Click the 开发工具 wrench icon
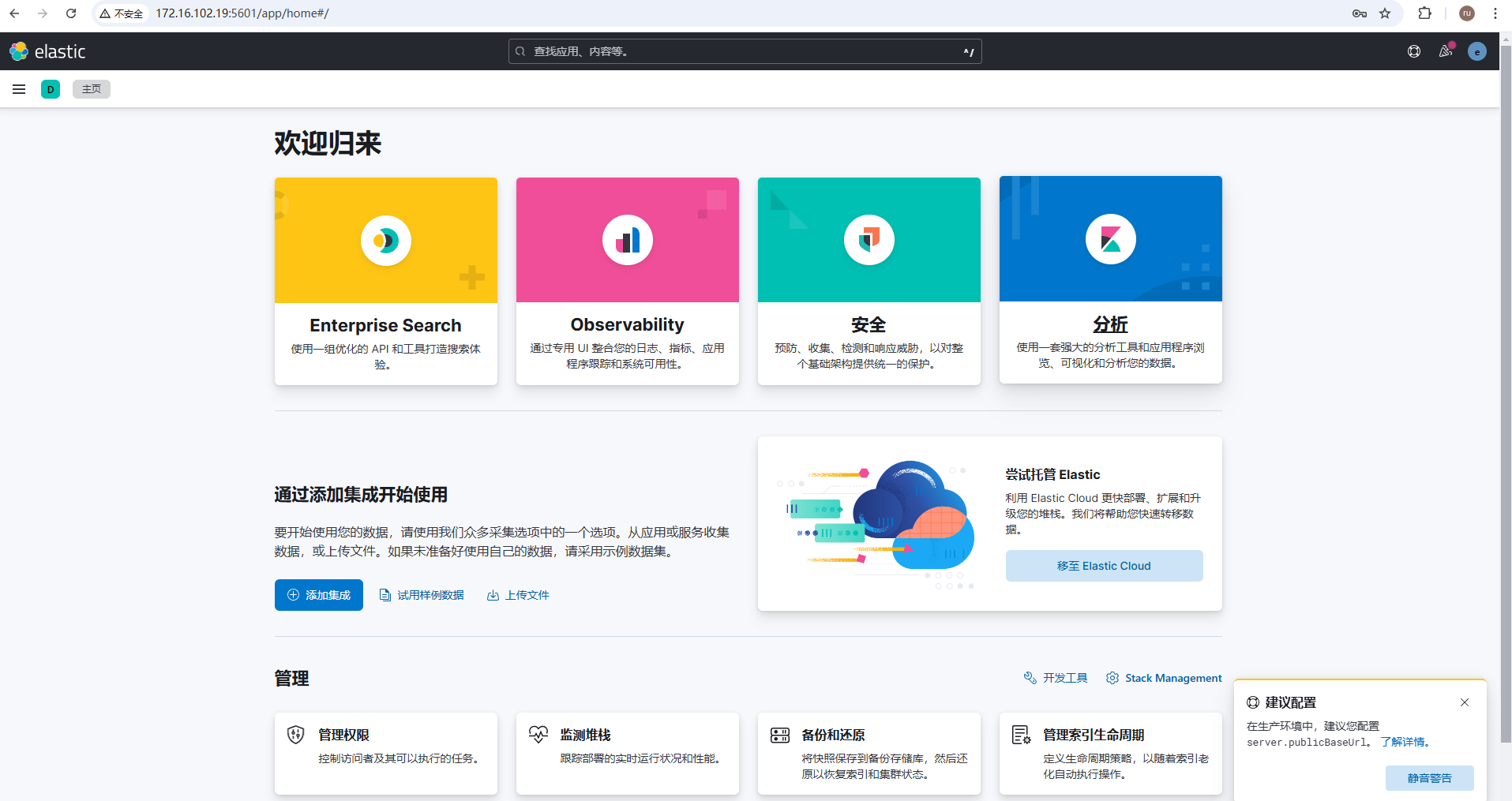The image size is (1512, 801). [x=1030, y=678]
